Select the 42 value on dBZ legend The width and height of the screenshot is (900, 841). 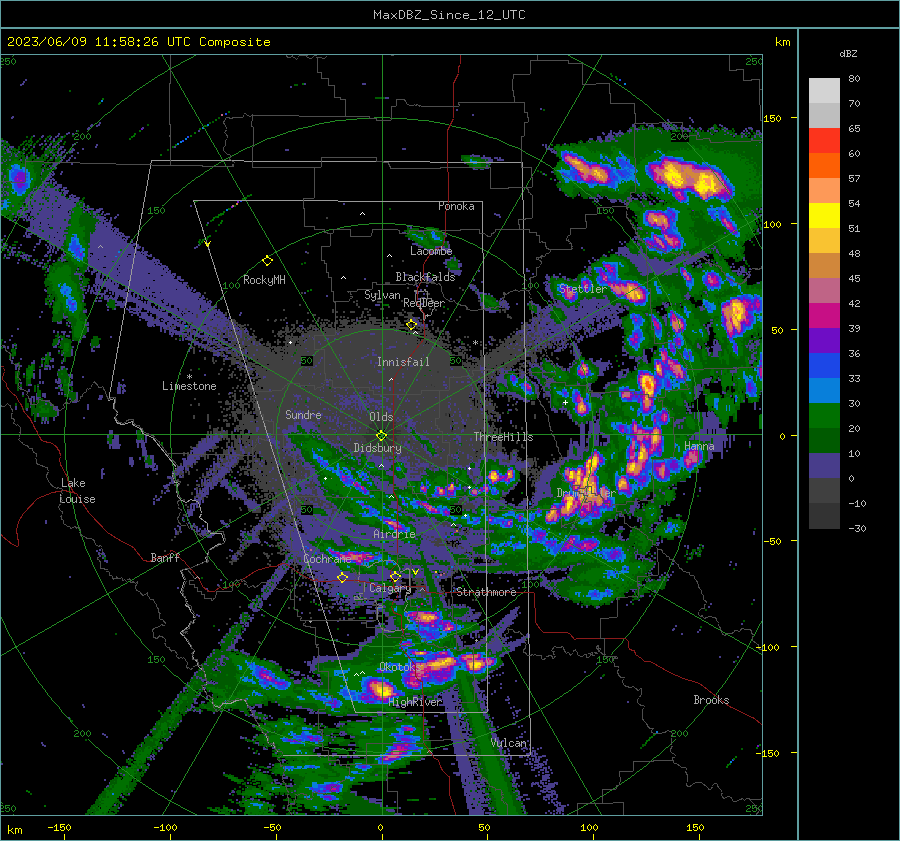[854, 303]
